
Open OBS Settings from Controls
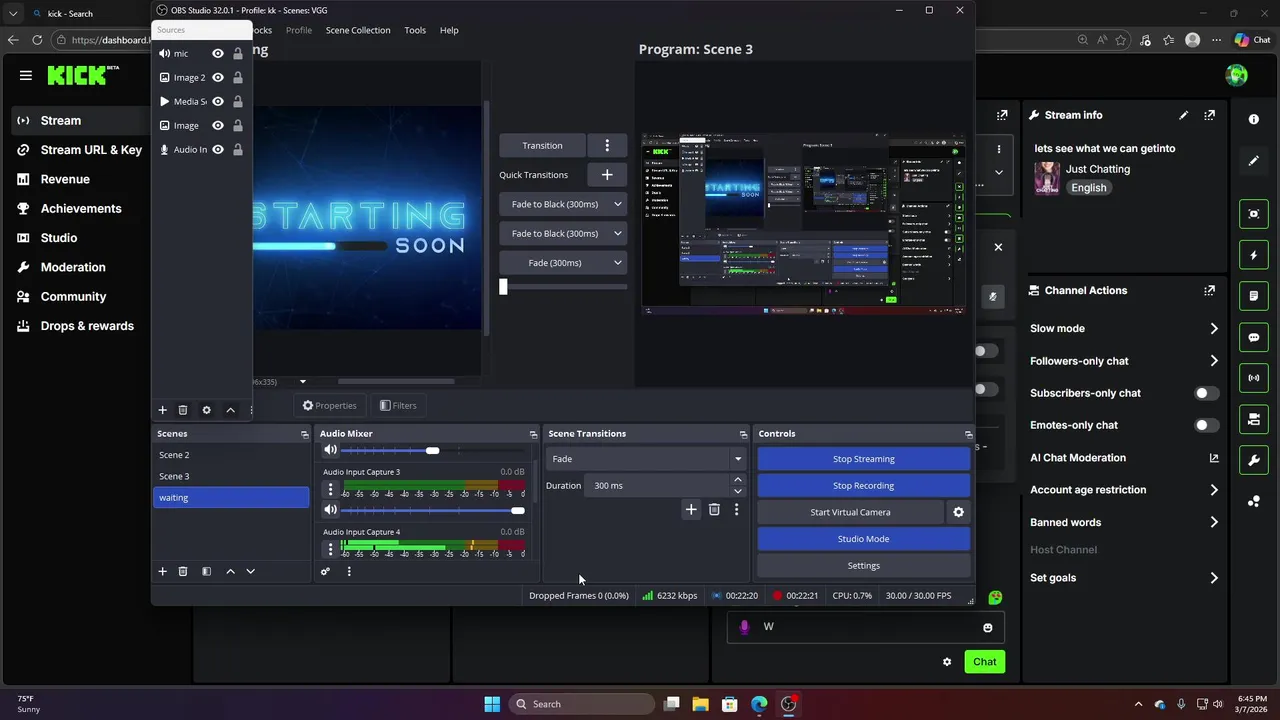point(863,566)
